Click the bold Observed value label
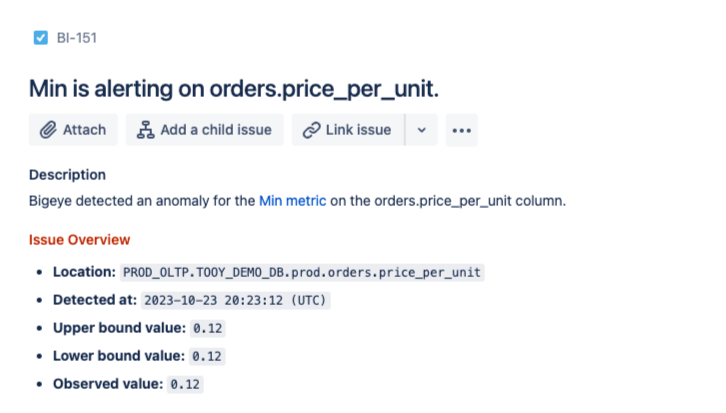Viewport: 726px width, 413px height. click(x=108, y=384)
